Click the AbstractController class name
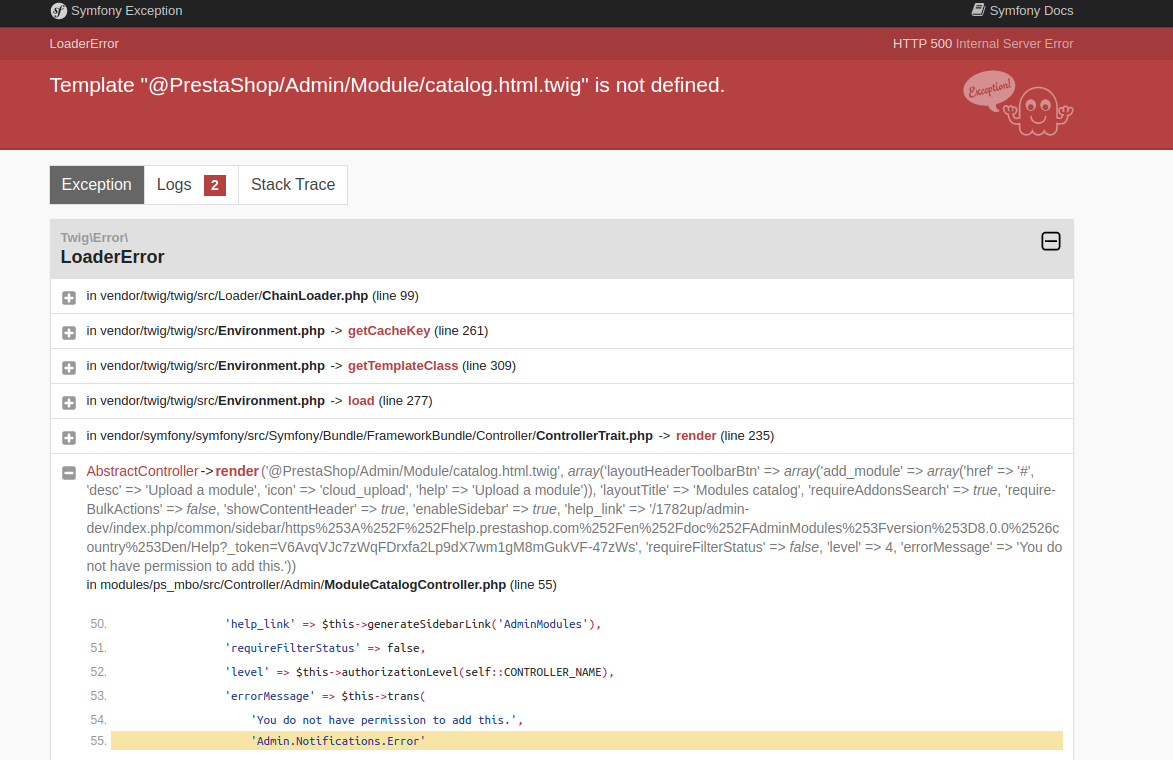The width and height of the screenshot is (1173, 760). click(142, 471)
